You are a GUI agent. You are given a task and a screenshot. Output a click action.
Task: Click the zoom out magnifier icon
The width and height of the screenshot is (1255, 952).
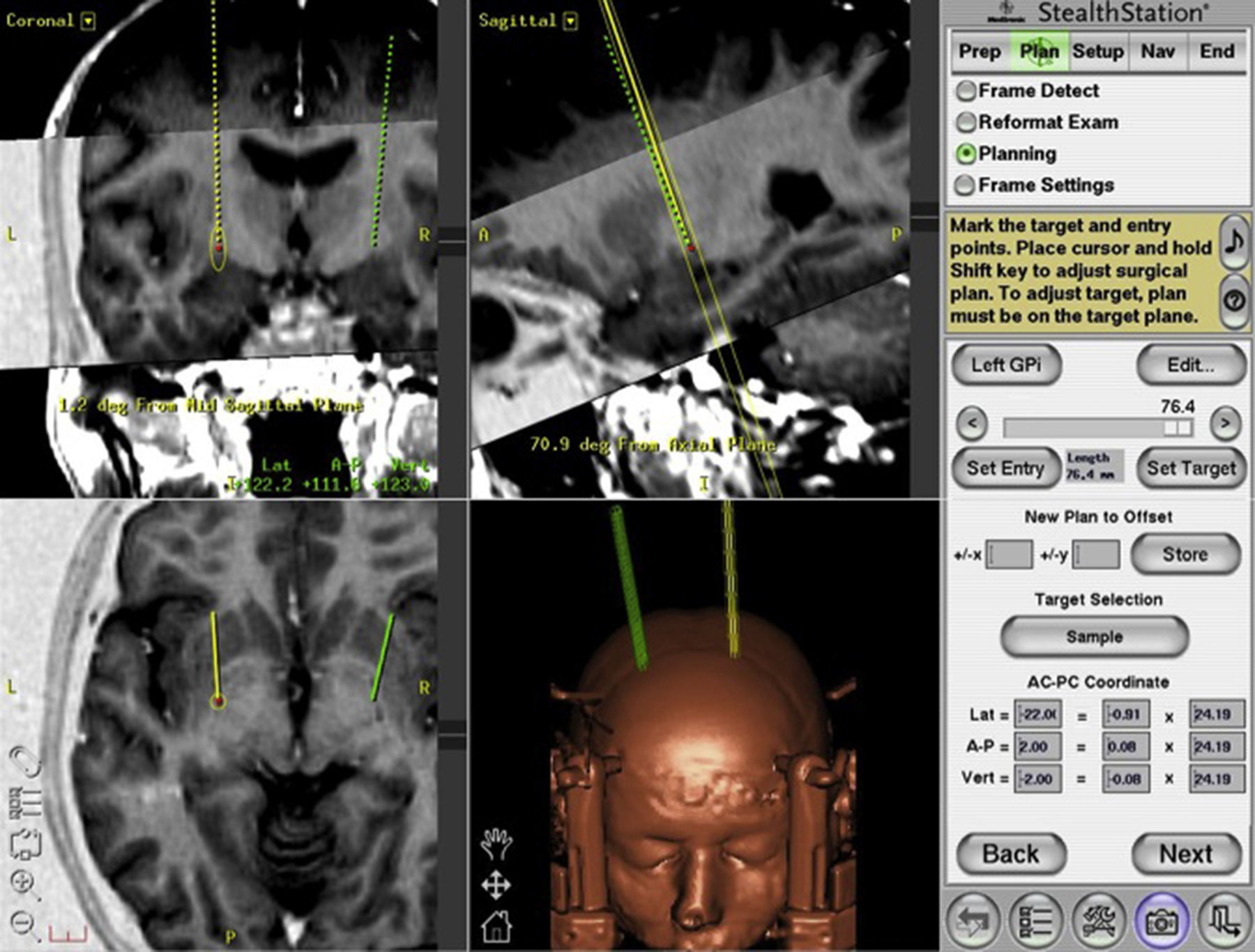(24, 923)
